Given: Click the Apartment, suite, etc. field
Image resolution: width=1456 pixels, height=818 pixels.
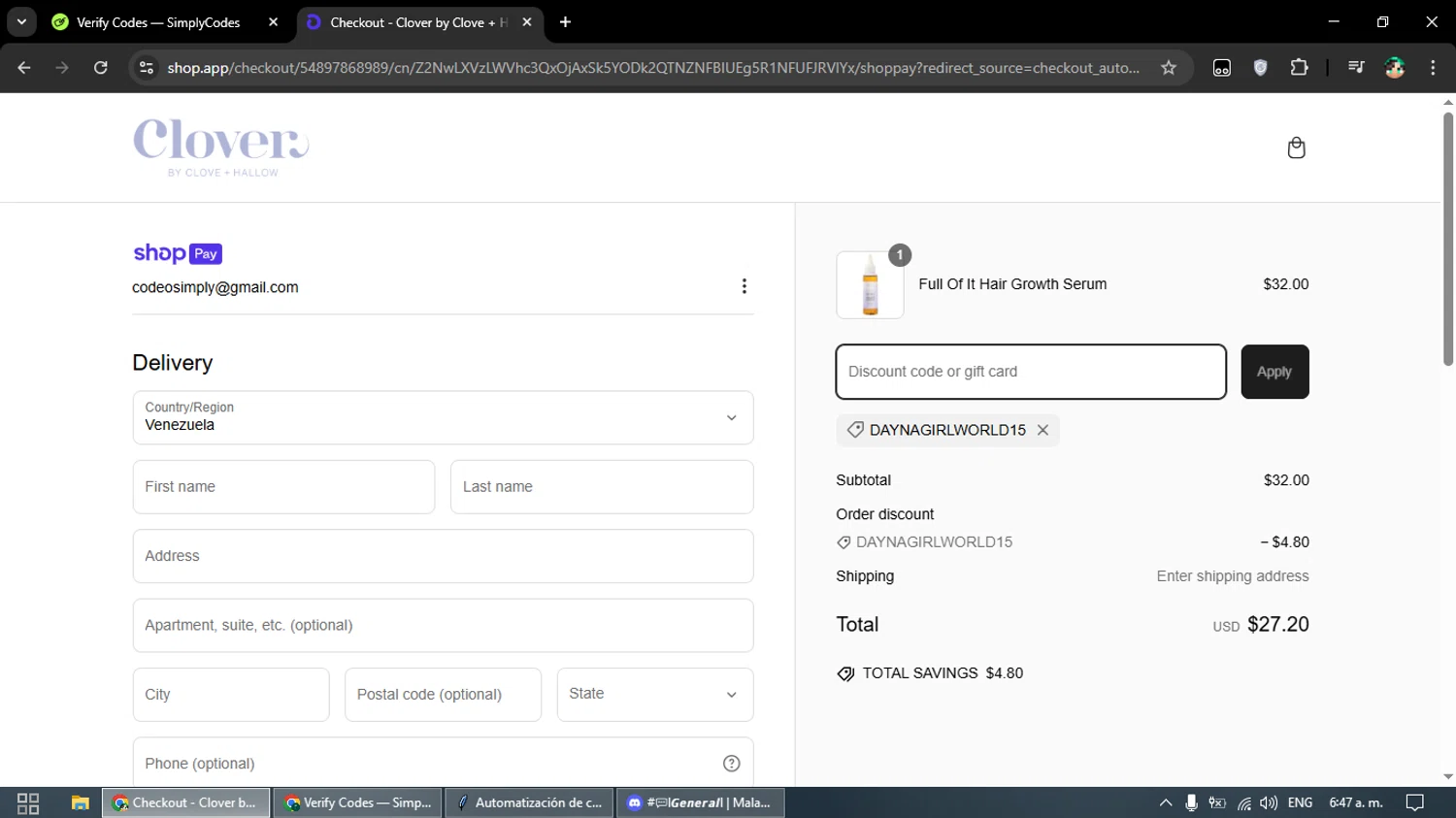Looking at the screenshot, I should tap(443, 625).
